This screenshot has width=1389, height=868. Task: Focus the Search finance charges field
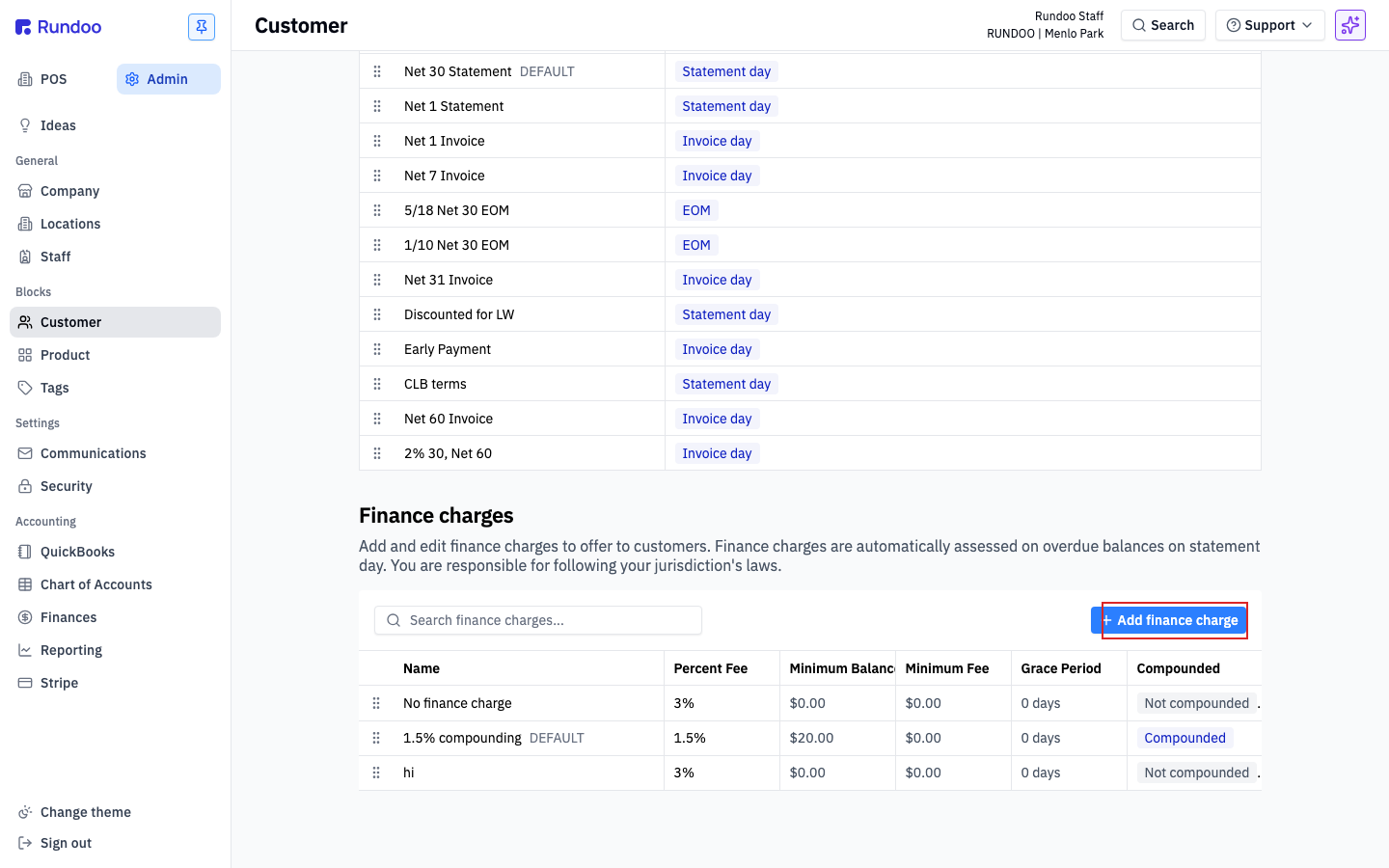coord(538,620)
